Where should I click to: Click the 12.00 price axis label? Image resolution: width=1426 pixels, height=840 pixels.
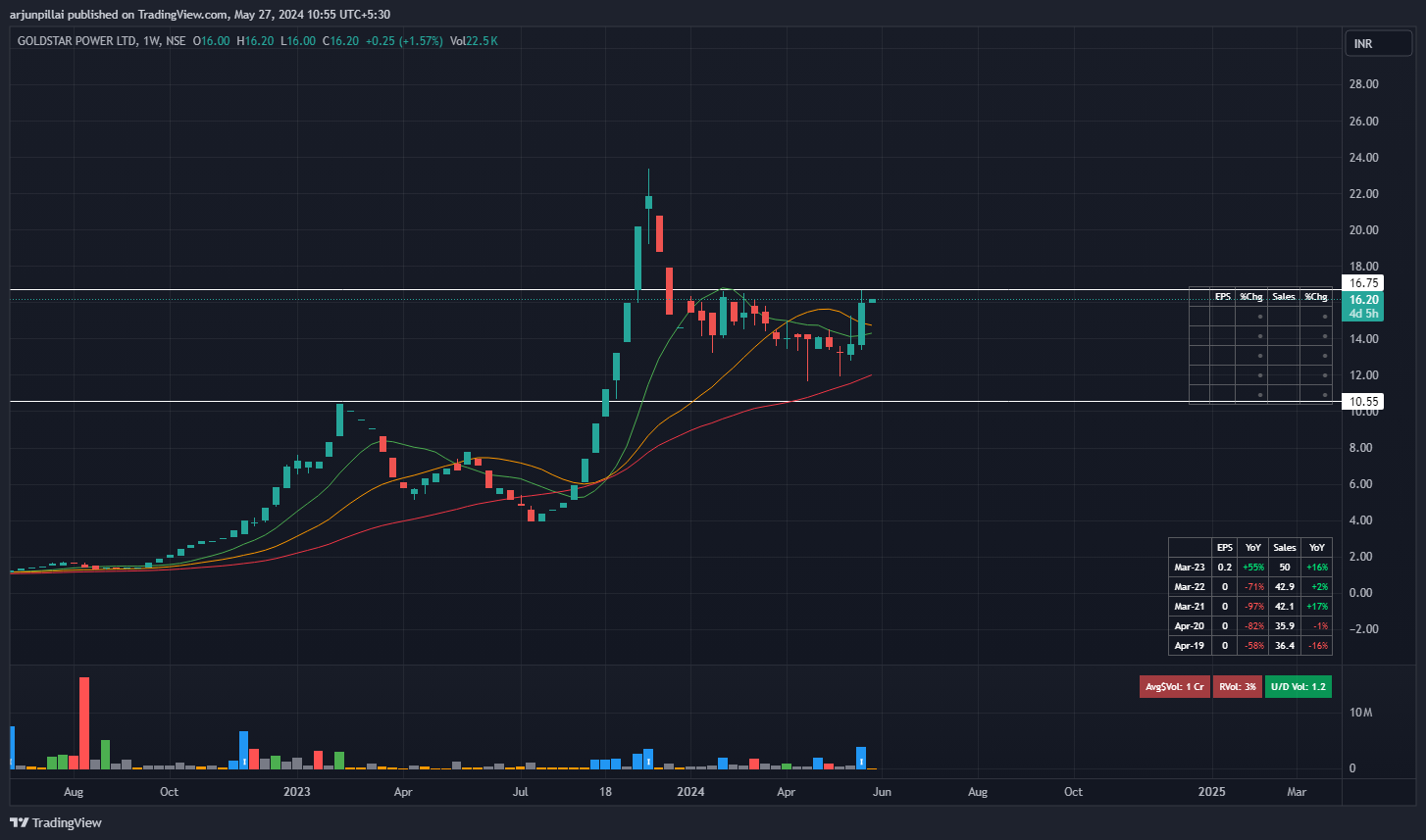(x=1364, y=375)
